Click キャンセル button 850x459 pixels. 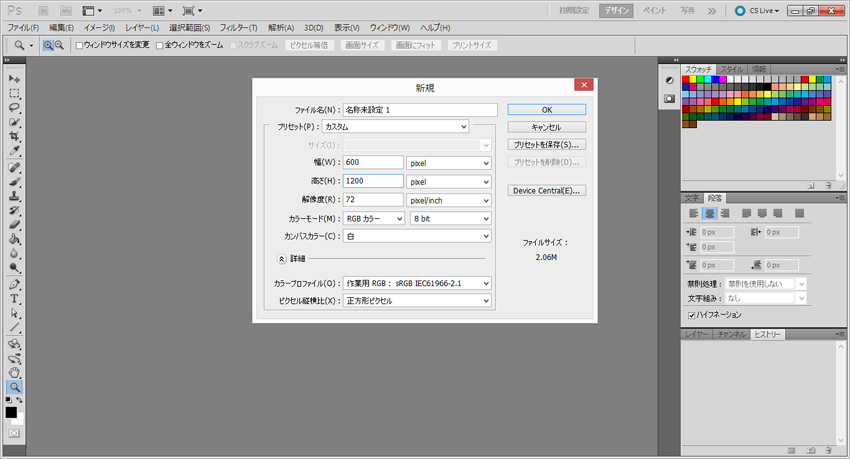tap(546, 127)
